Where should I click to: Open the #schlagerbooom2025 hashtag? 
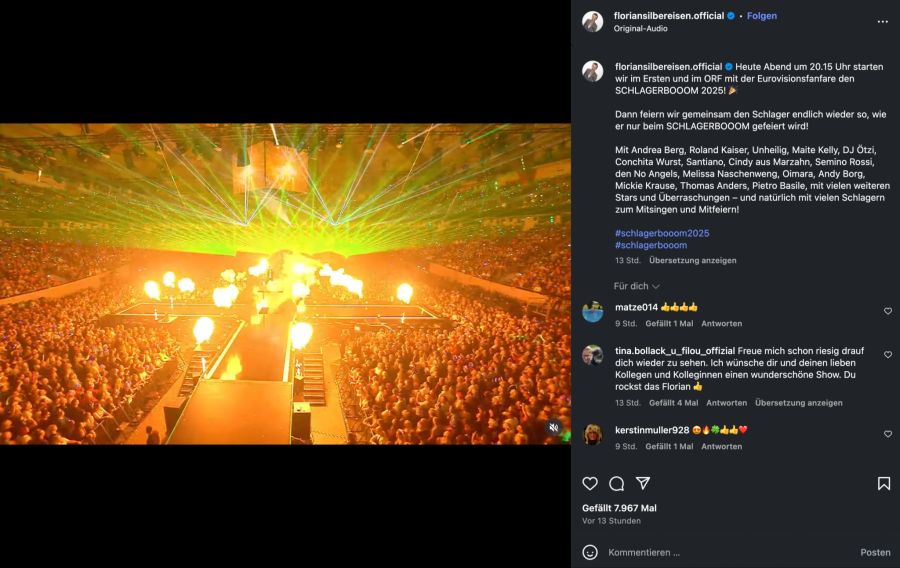(x=662, y=233)
